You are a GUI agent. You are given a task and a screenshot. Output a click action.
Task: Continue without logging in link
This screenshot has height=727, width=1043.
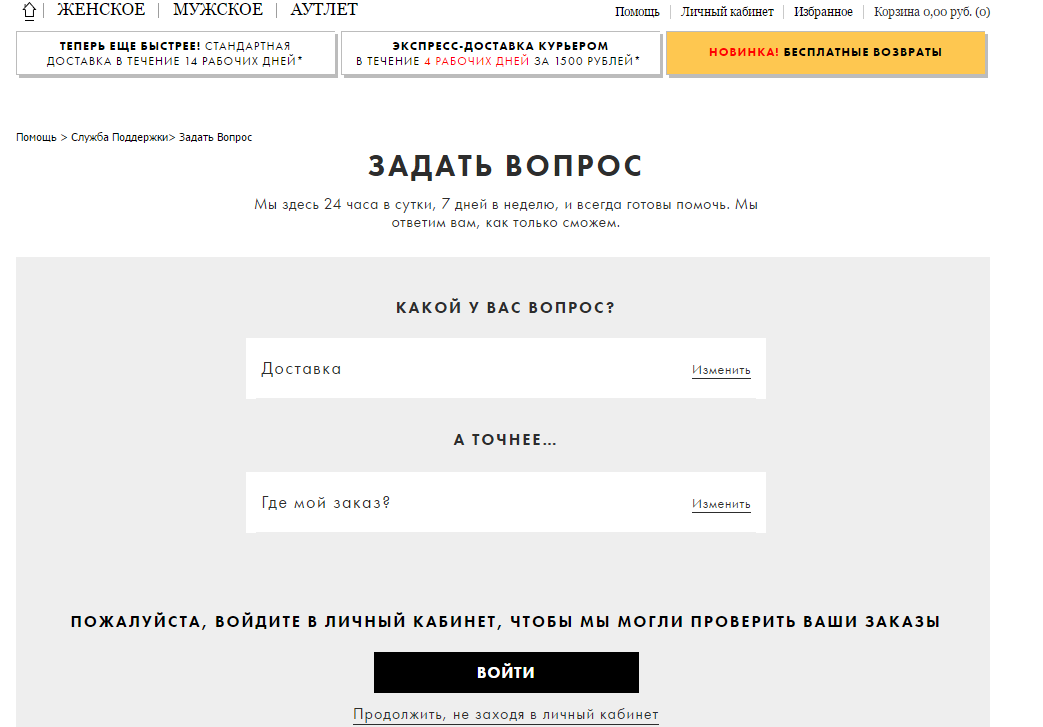click(505, 714)
